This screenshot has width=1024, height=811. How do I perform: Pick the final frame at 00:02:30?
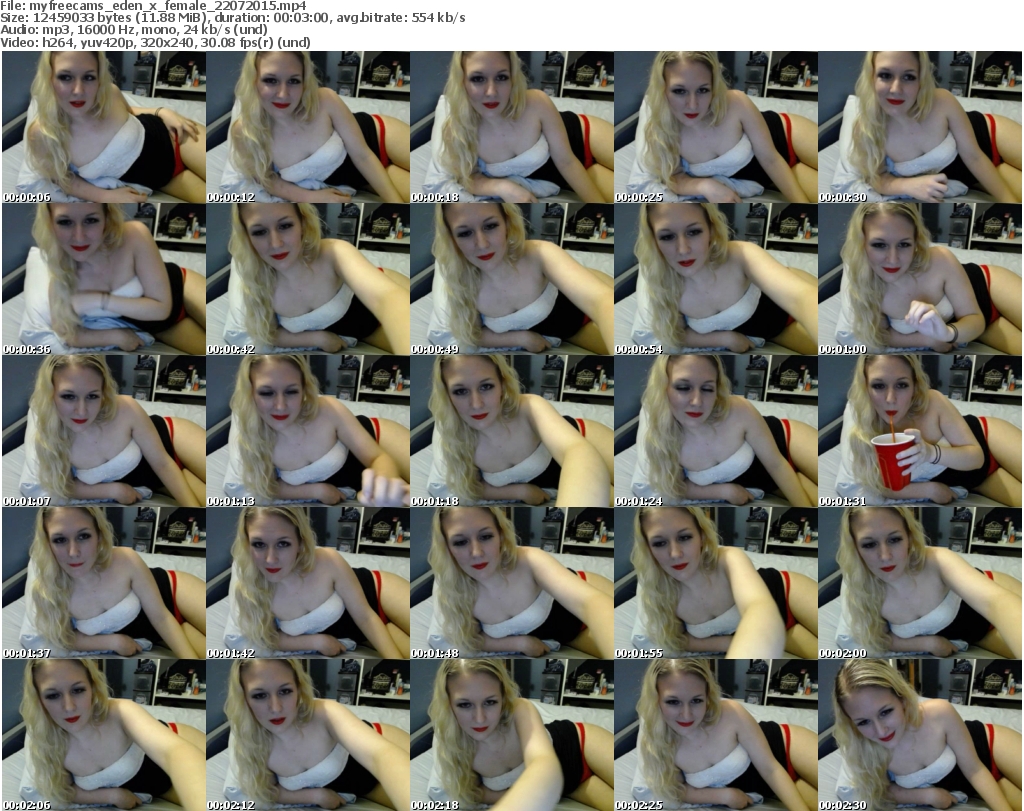pos(920,735)
